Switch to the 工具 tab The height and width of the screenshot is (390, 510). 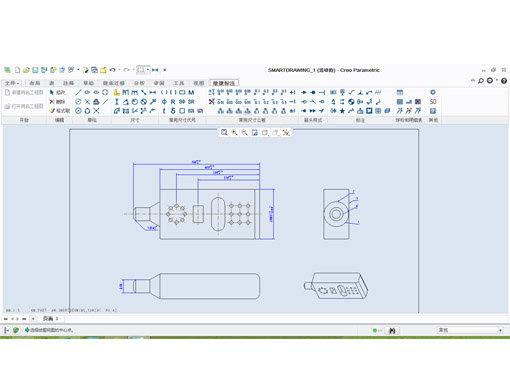click(x=179, y=83)
